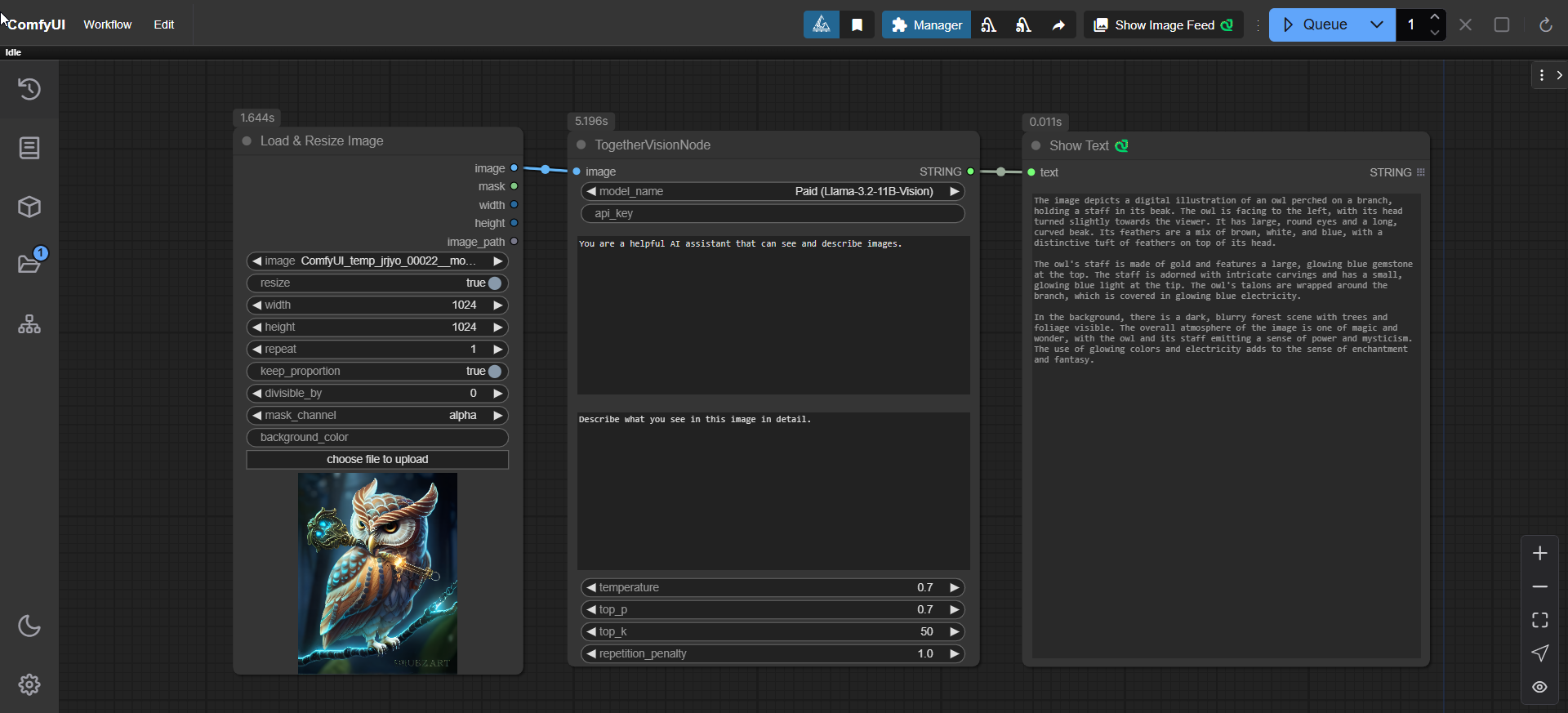Expand the Queue options dropdown arrow
The image size is (1568, 713).
click(1376, 25)
